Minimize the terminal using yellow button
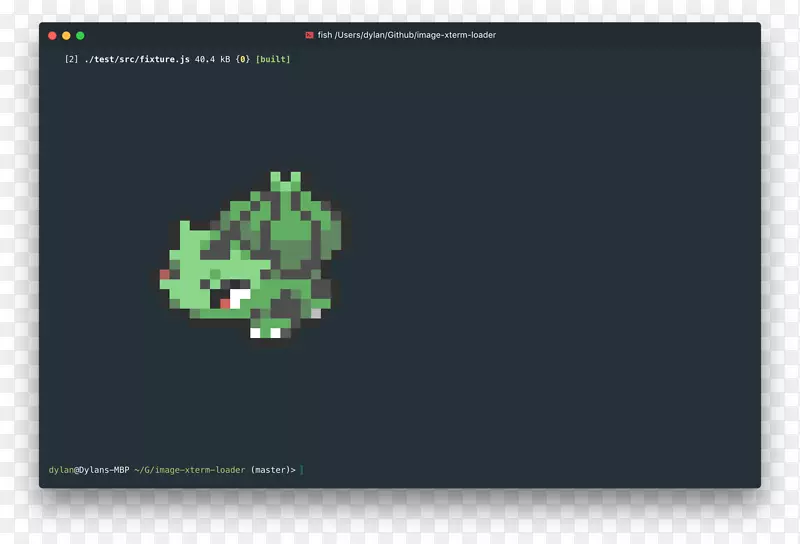The image size is (800, 544). [x=67, y=35]
